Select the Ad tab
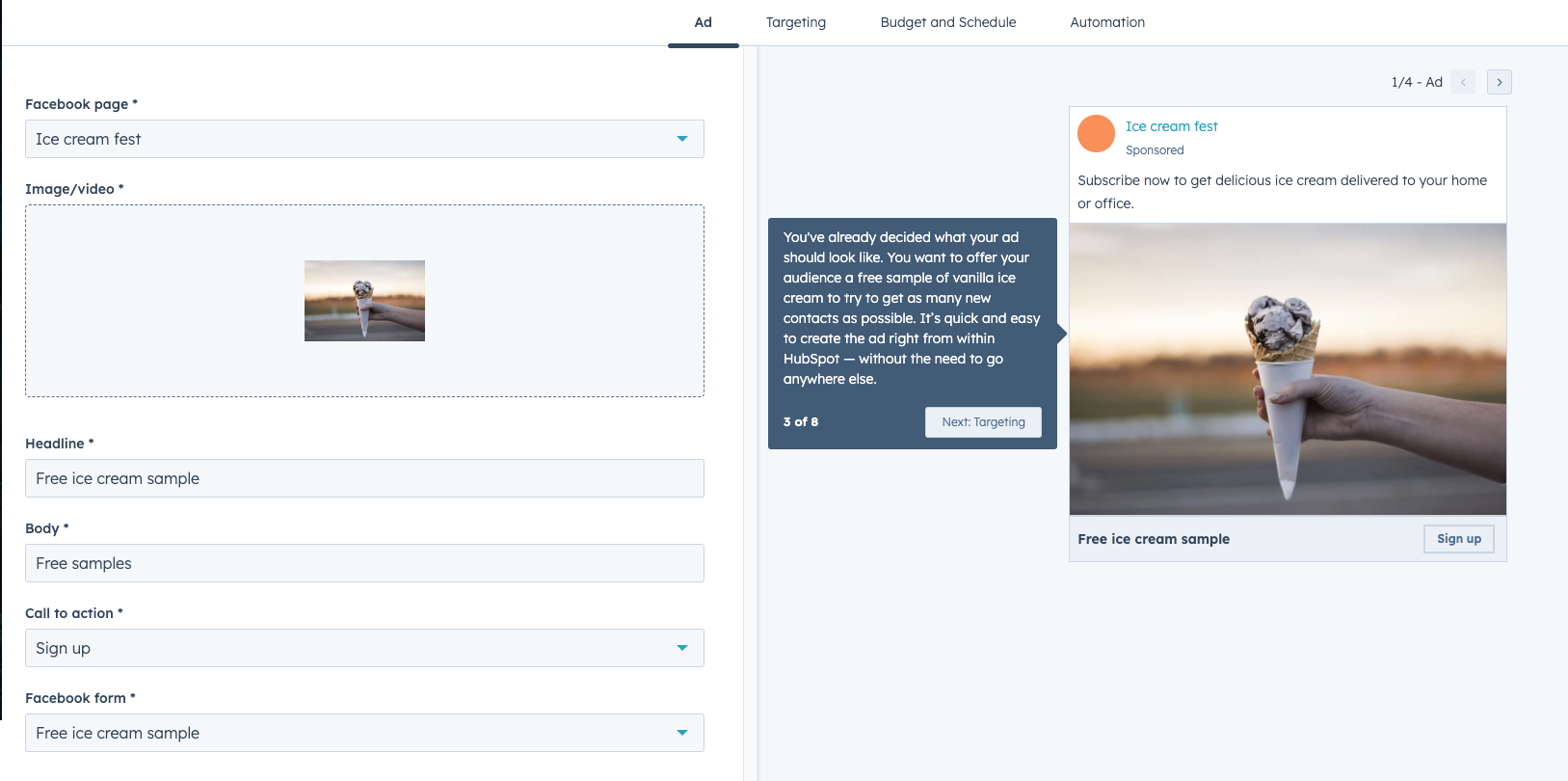The image size is (1568, 781). [703, 22]
